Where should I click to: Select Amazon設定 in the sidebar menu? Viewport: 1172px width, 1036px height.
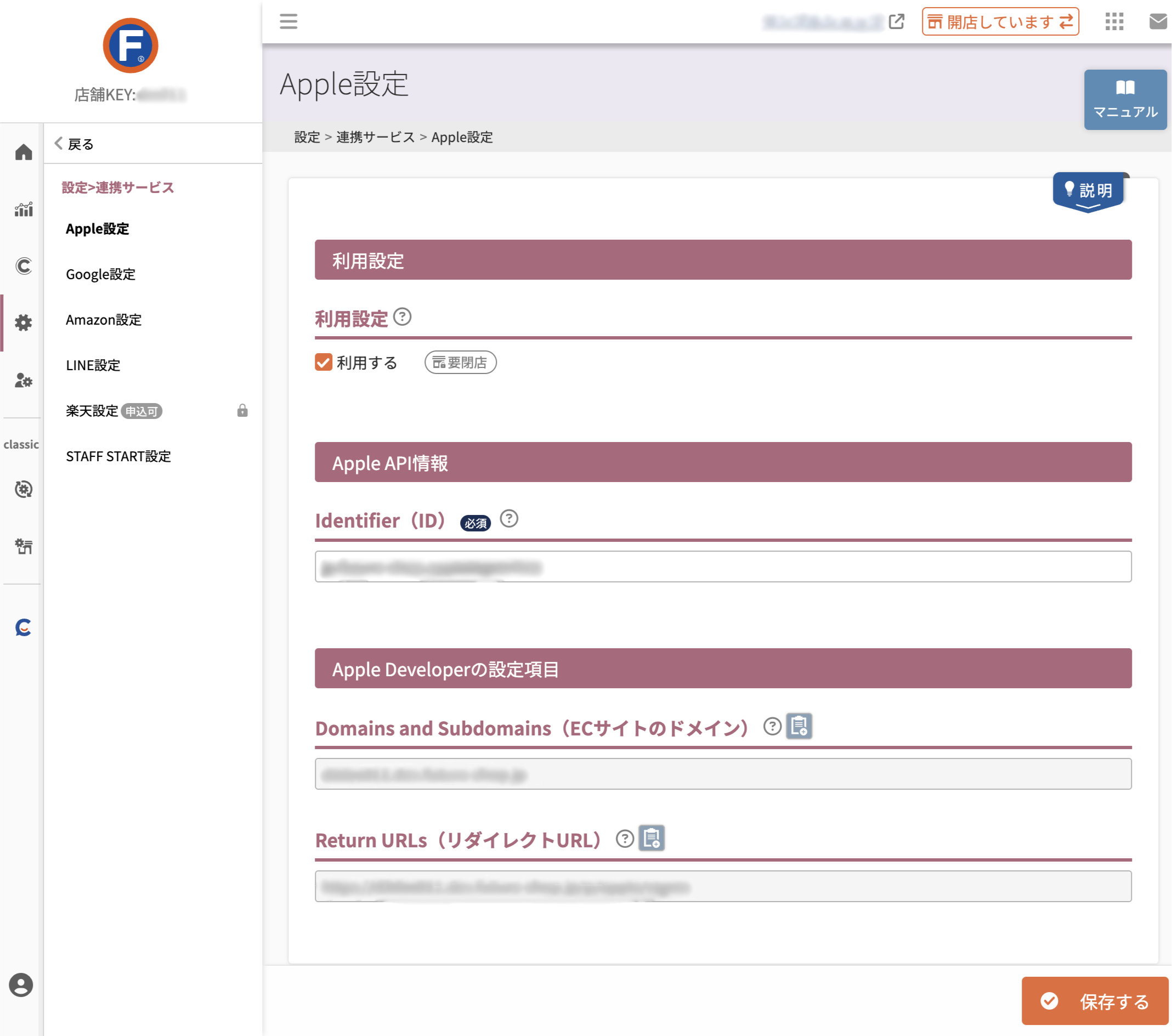(104, 319)
